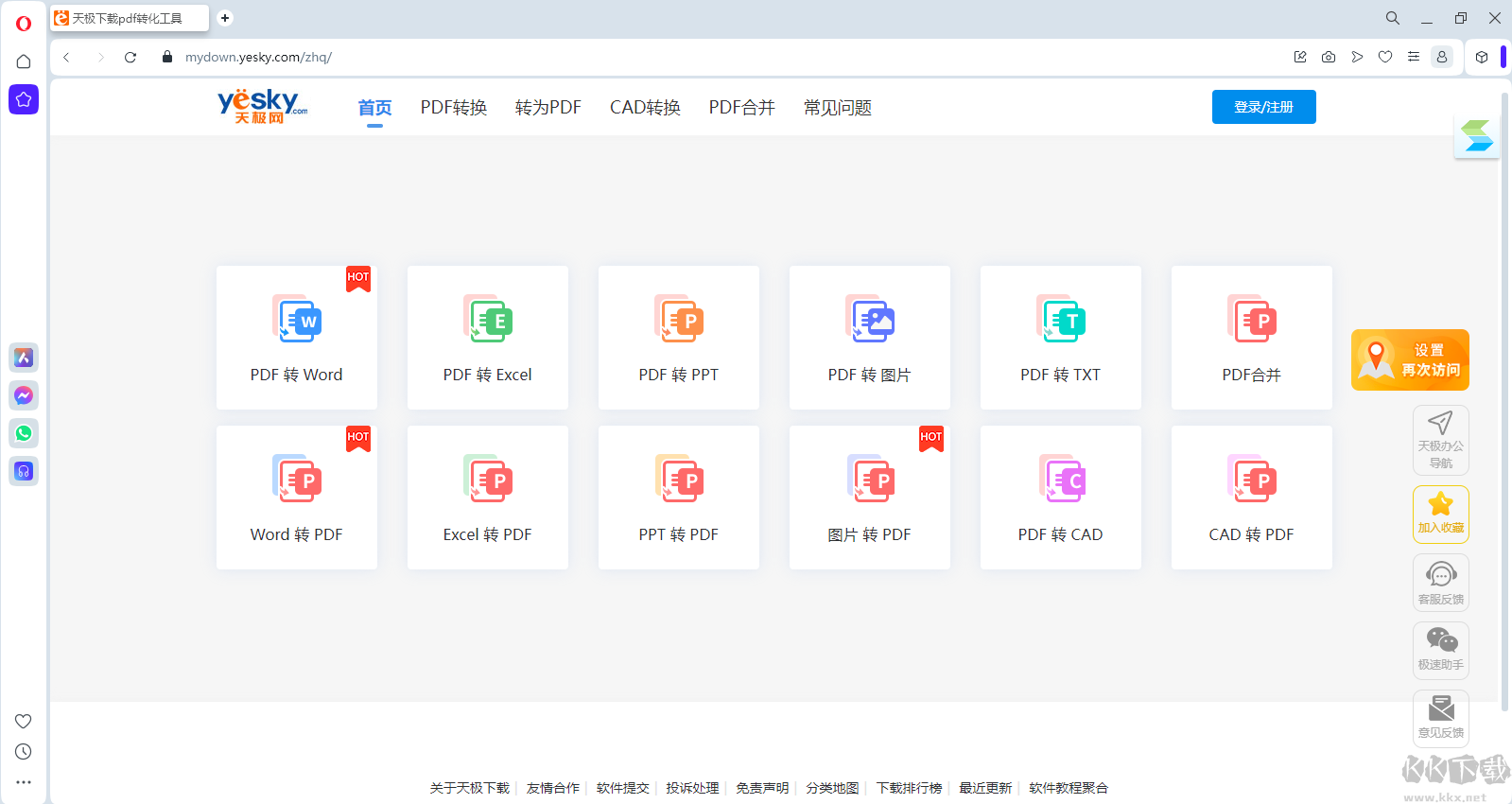
Task: Select the PDF 转 PPT tool
Action: tap(678, 338)
